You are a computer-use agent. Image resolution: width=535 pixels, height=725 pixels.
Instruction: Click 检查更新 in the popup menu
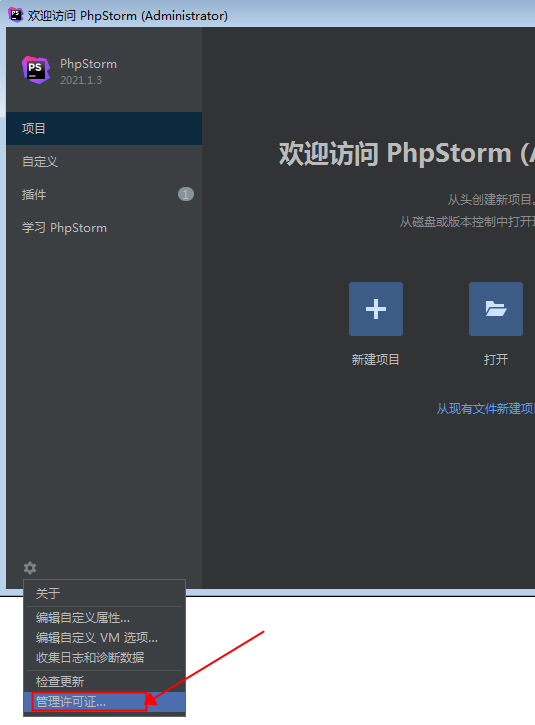click(105, 682)
